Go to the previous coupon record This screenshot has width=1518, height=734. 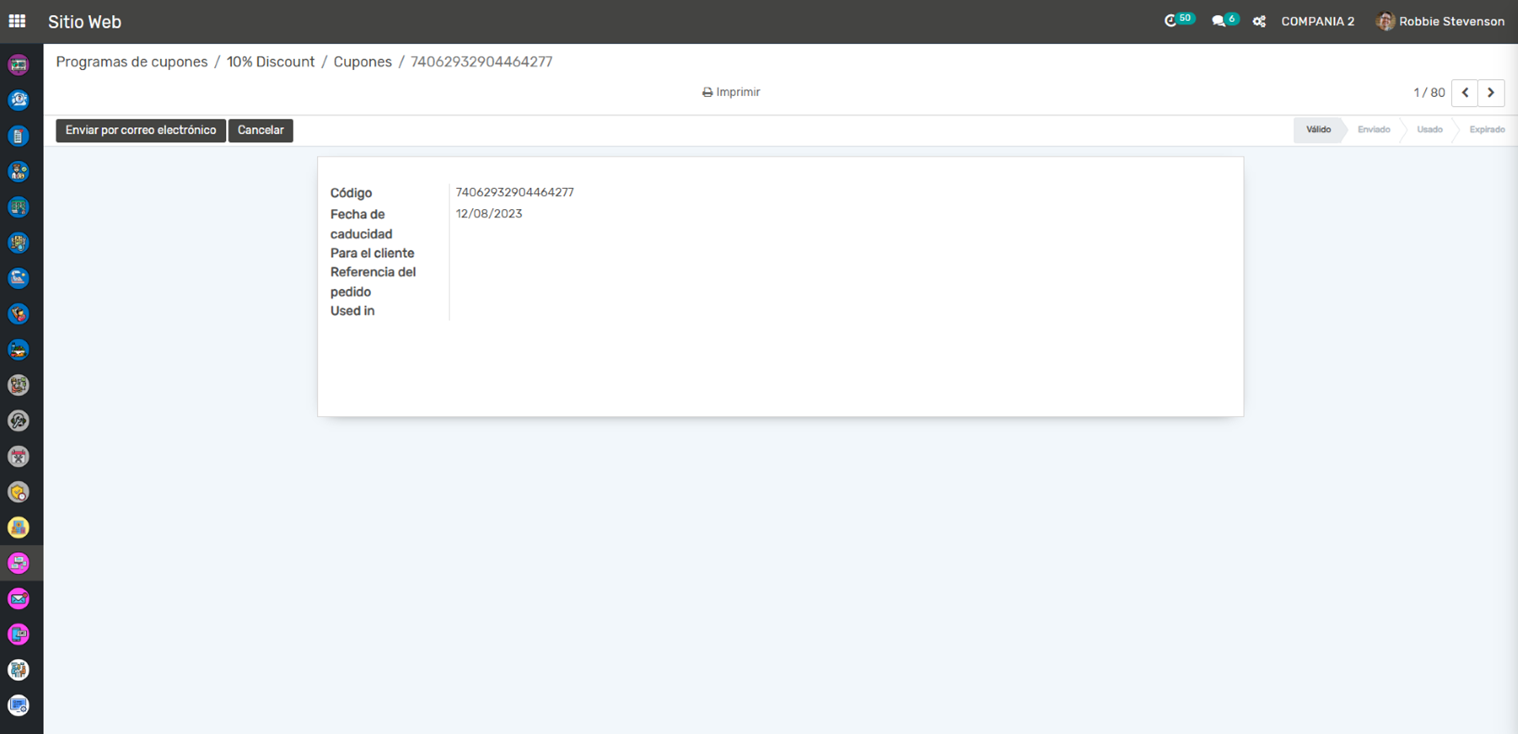[x=1464, y=92]
